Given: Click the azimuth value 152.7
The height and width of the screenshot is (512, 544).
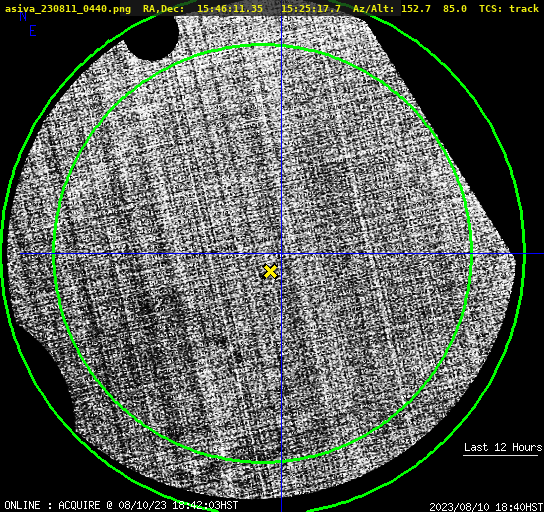Looking at the screenshot, I should 416,8.
